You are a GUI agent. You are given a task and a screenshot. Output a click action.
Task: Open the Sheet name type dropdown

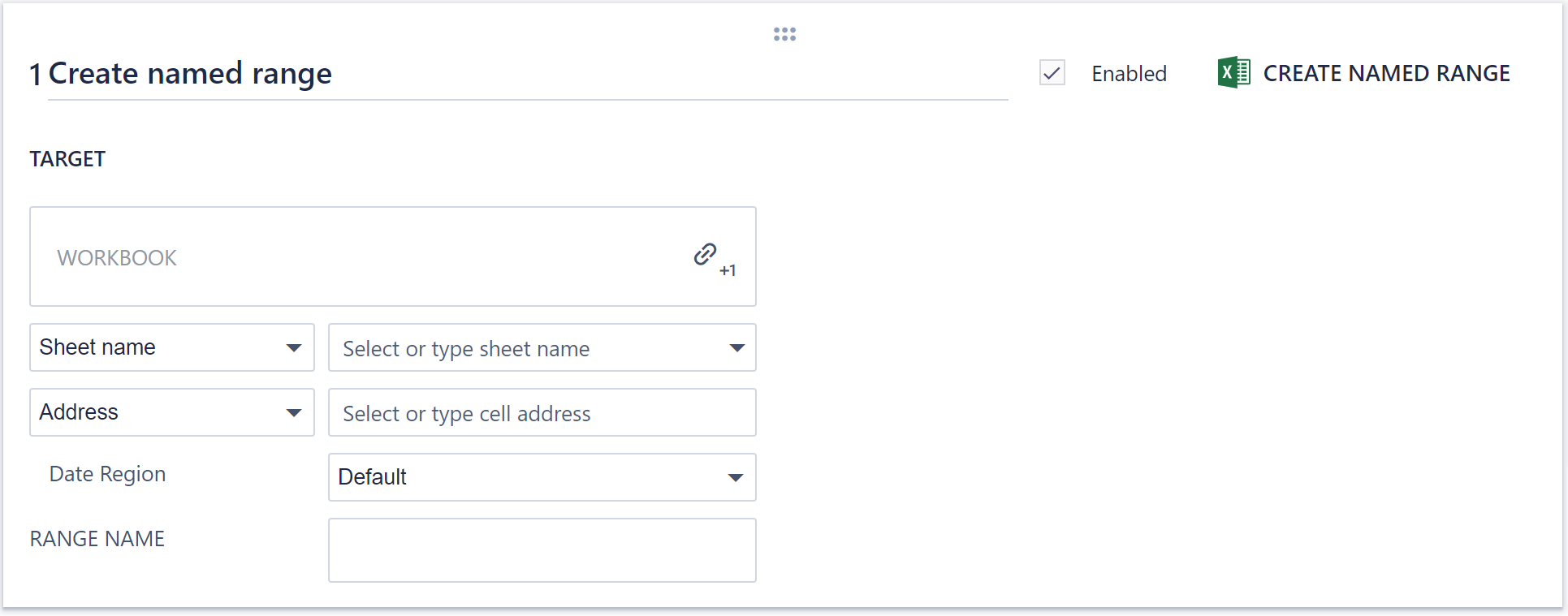[x=172, y=347]
